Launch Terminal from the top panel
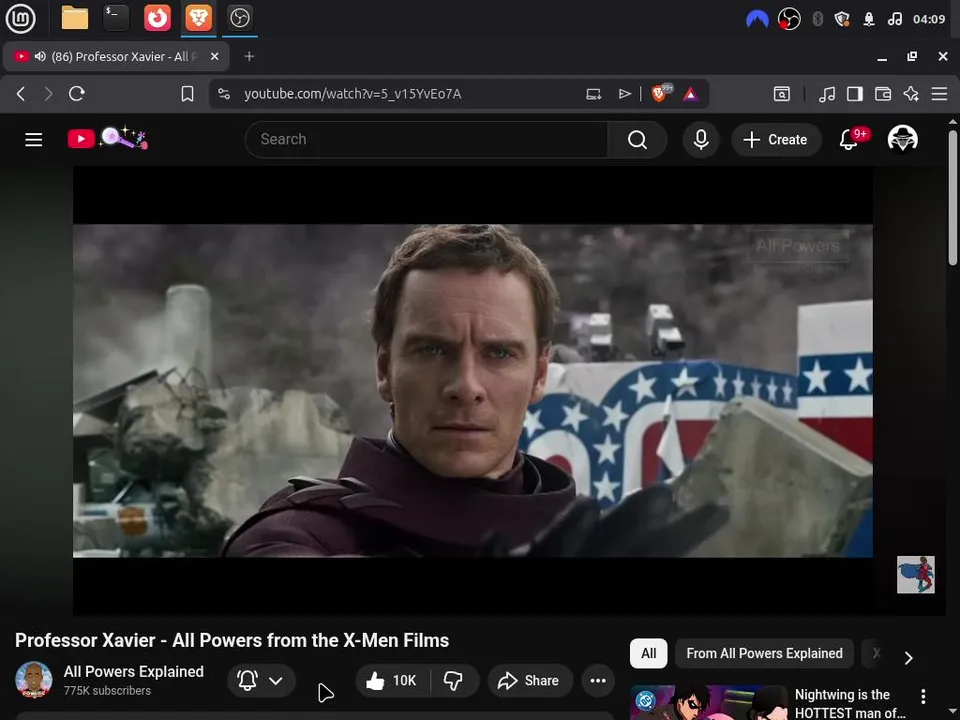This screenshot has height=720, width=960. point(115,18)
